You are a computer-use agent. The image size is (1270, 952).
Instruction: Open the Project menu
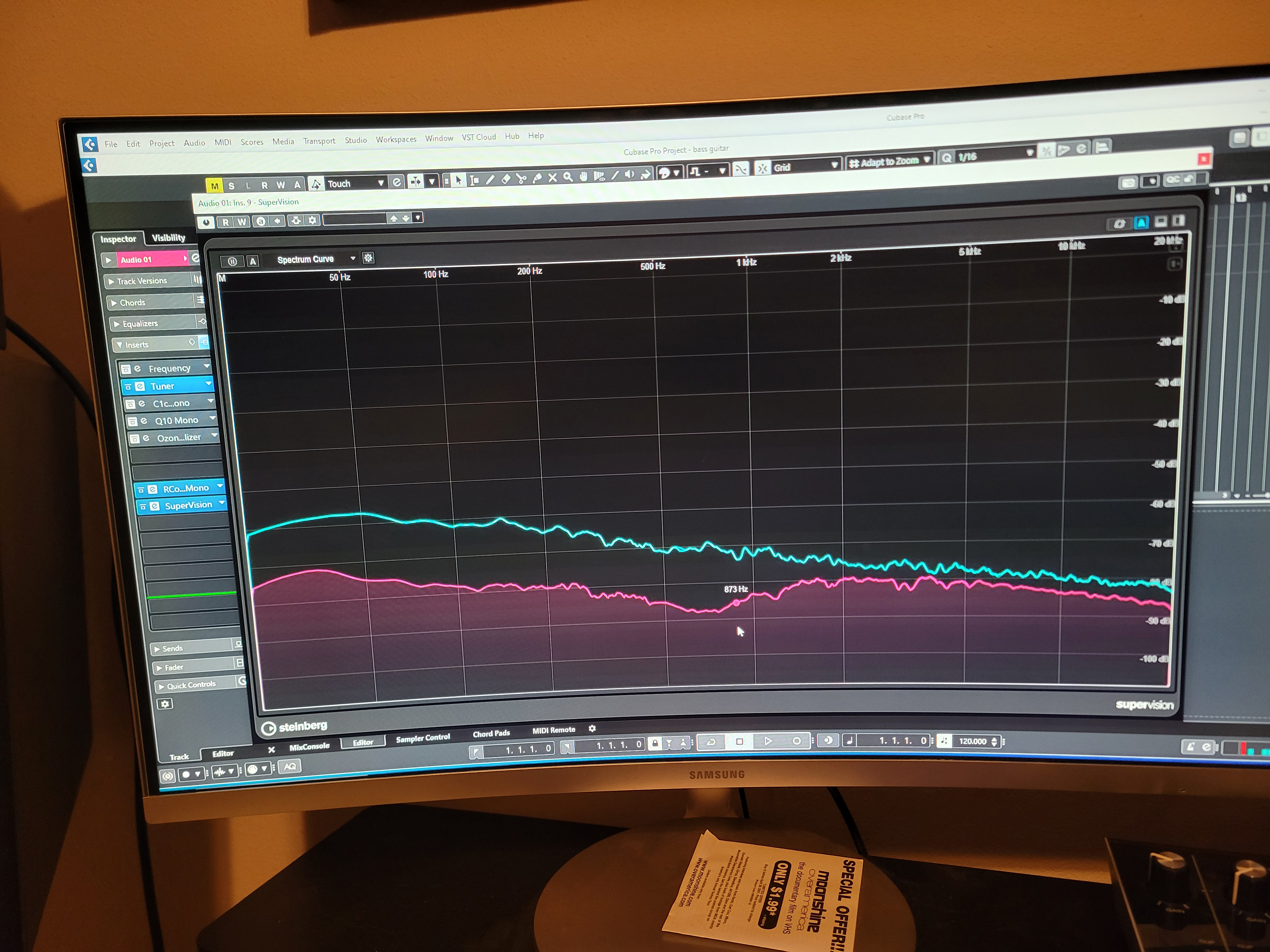click(x=162, y=143)
